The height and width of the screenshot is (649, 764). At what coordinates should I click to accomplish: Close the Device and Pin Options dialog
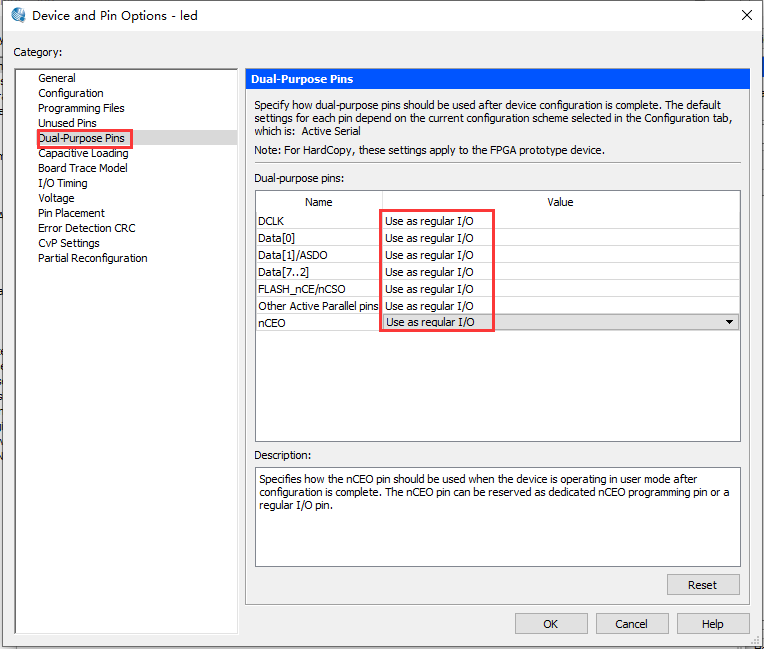pos(745,15)
